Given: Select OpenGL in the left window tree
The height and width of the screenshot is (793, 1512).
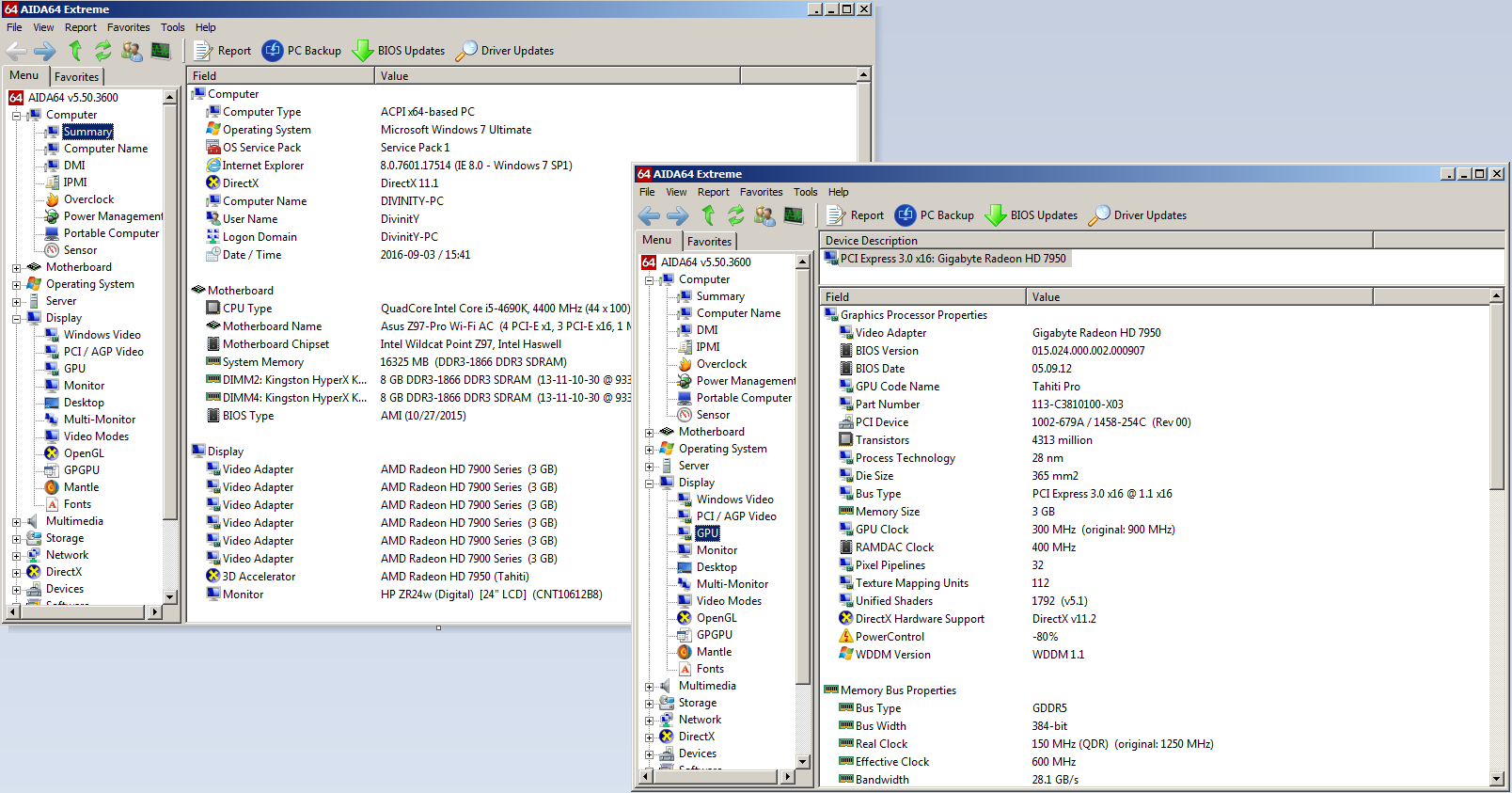Looking at the screenshot, I should point(84,453).
